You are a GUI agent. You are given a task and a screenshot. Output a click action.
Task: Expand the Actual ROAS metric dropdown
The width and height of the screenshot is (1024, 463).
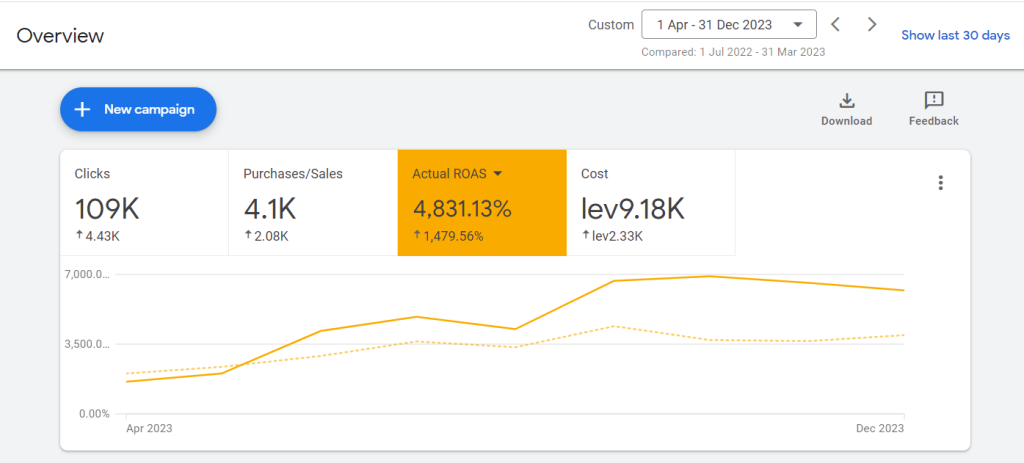coord(498,174)
